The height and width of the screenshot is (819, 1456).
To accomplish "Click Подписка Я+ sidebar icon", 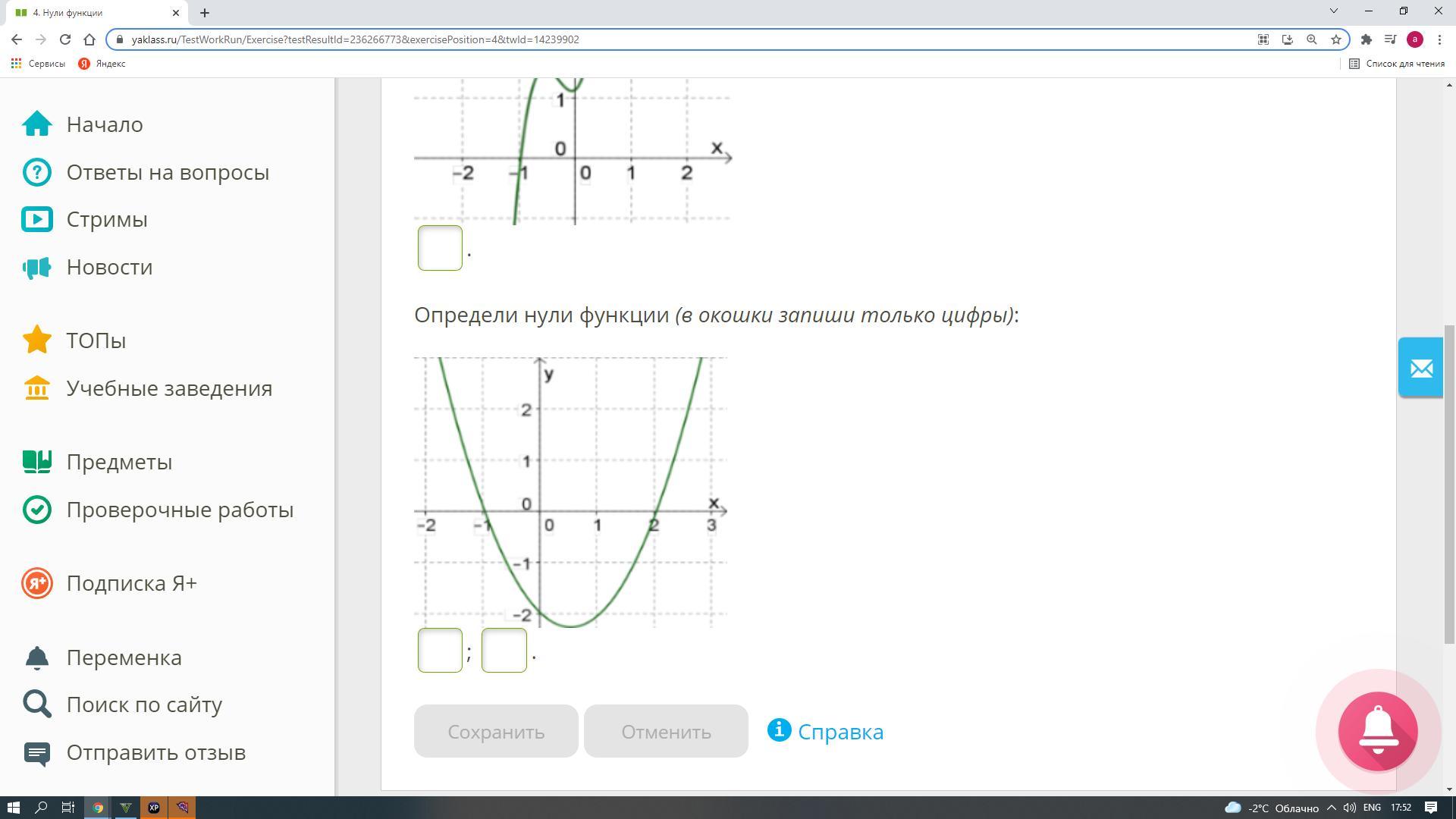I will point(36,583).
